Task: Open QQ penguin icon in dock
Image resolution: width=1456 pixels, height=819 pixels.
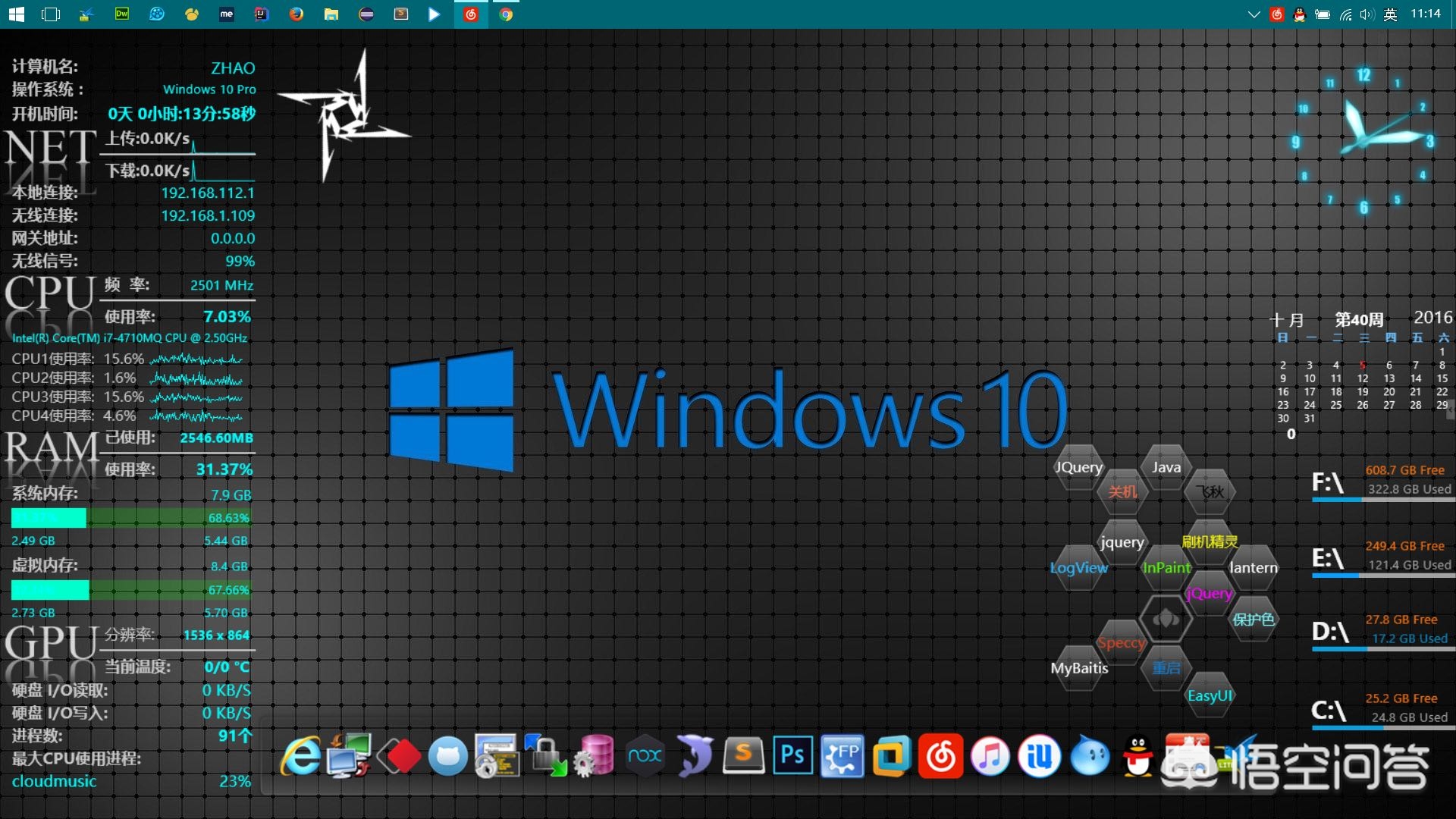Action: pyautogui.click(x=1137, y=756)
